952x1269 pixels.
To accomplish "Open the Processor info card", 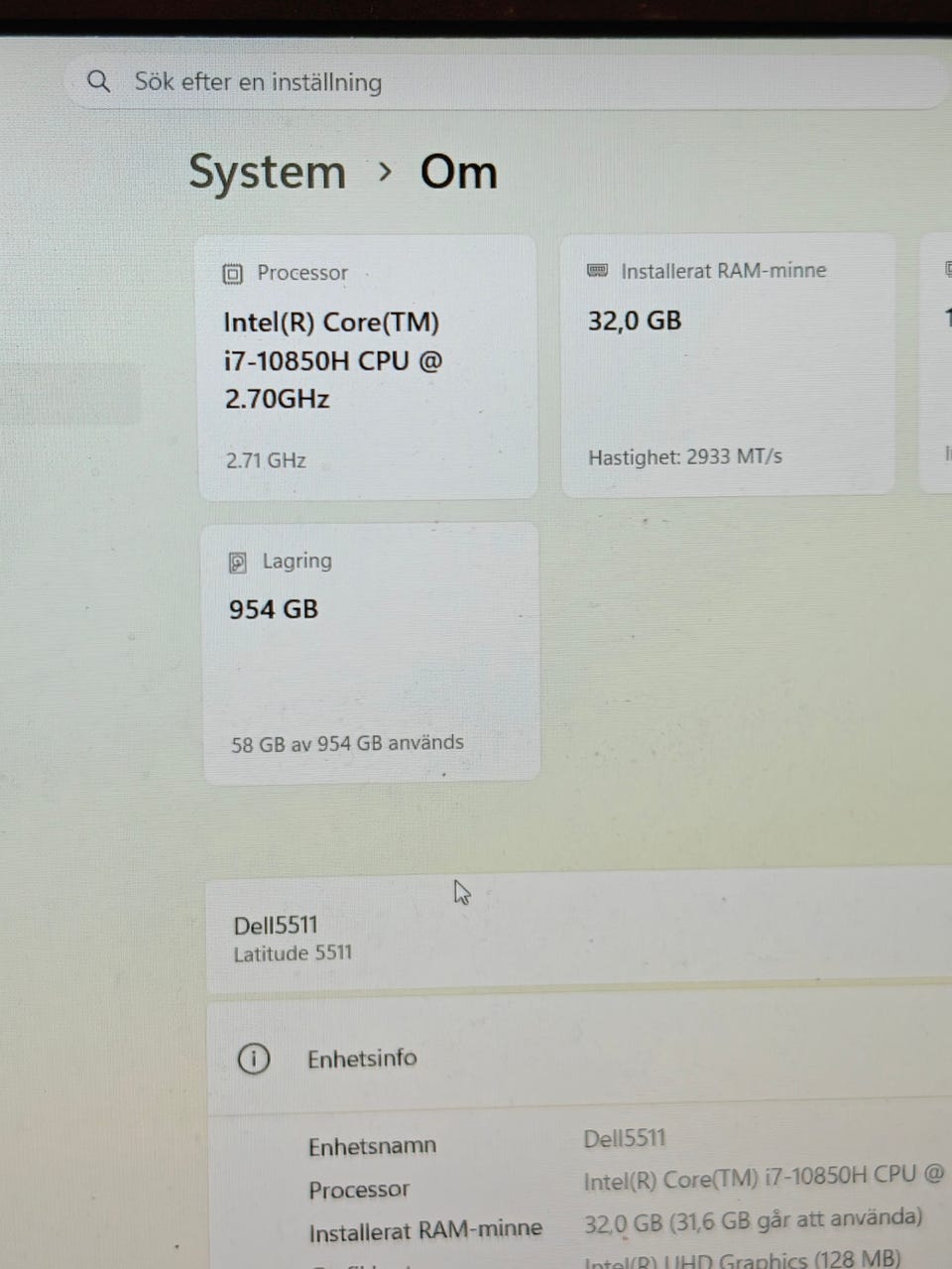I will click(368, 367).
